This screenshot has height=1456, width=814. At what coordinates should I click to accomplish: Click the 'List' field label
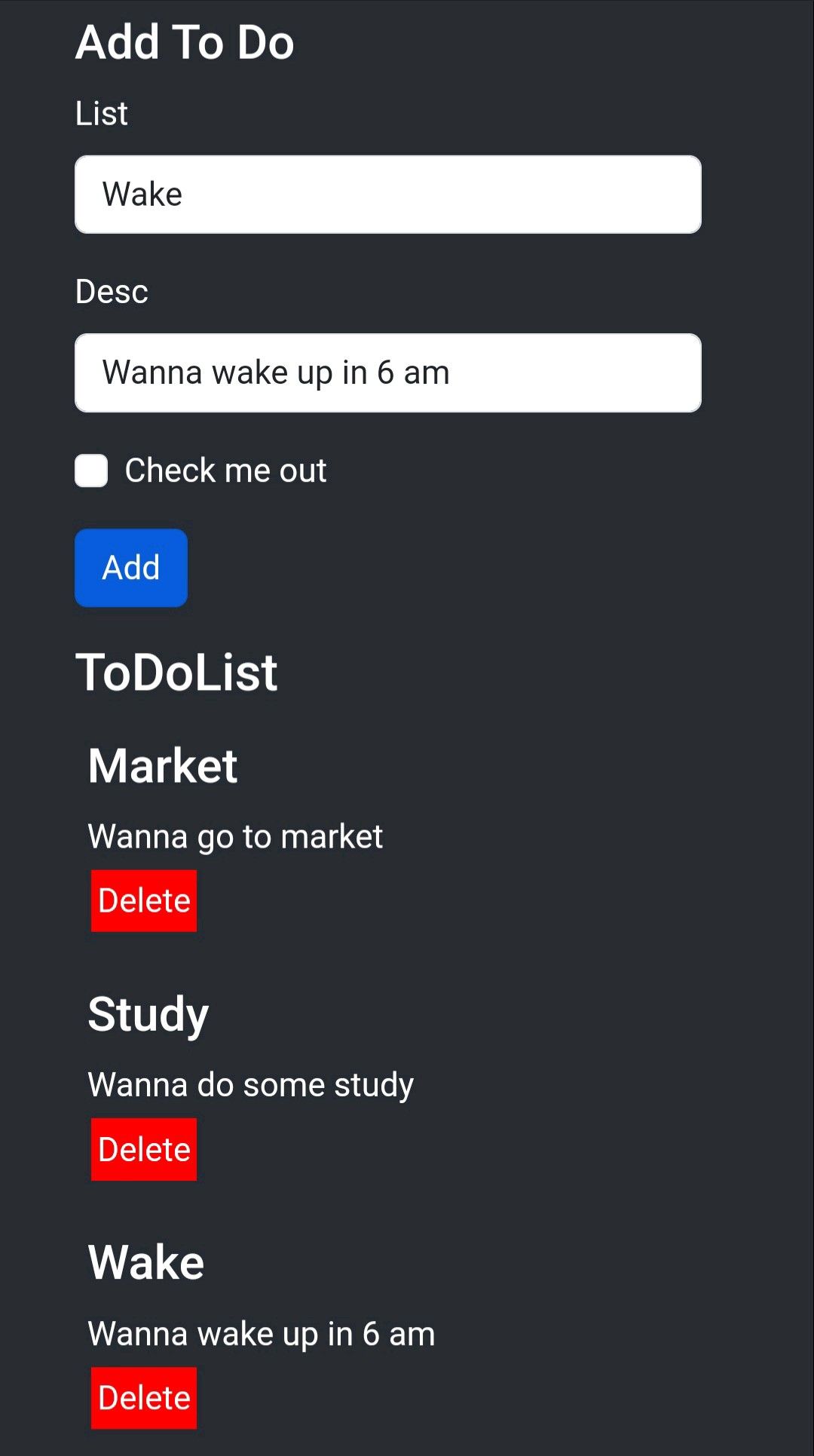pyautogui.click(x=101, y=114)
